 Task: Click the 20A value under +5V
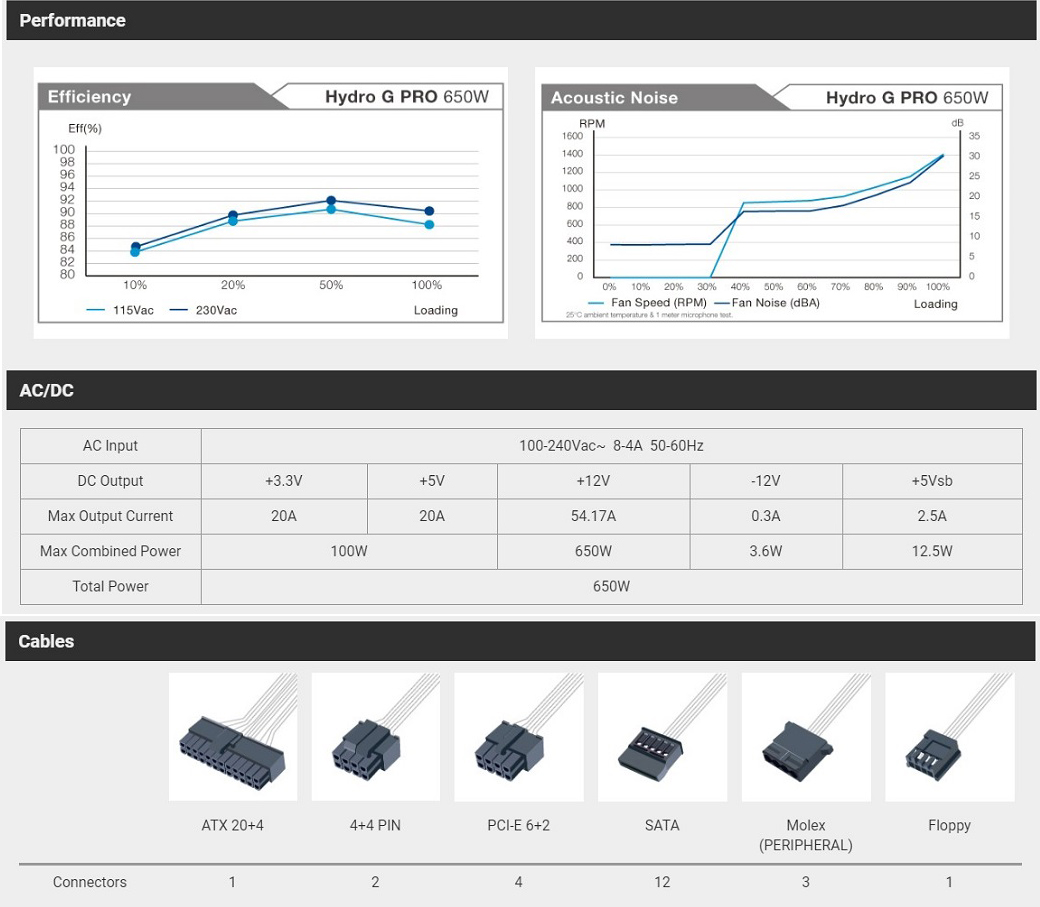[432, 516]
